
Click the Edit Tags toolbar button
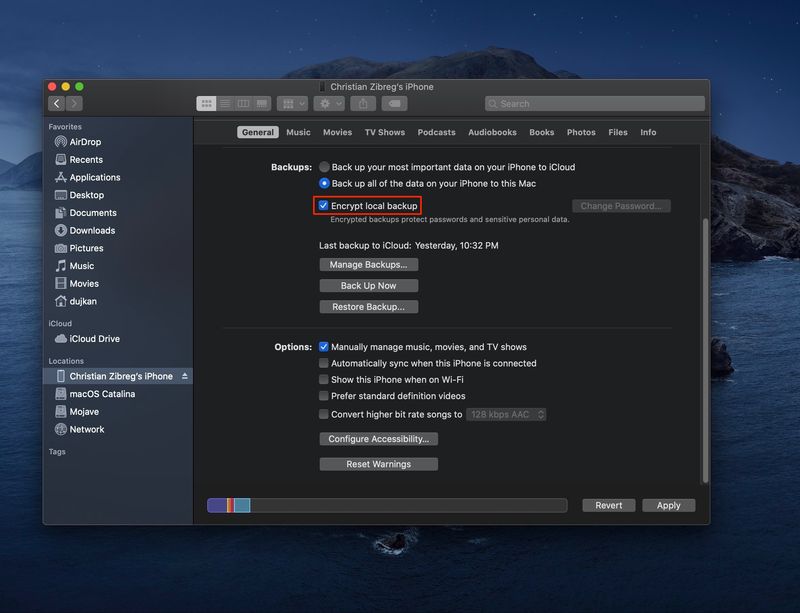pyautogui.click(x=394, y=104)
